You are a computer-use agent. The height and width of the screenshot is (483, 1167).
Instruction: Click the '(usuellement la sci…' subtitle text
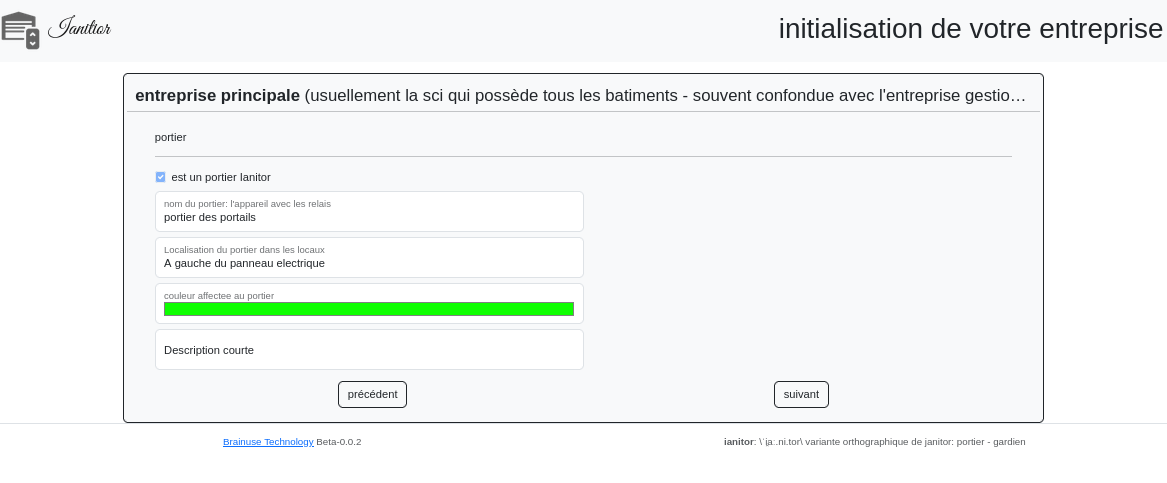pos(665,96)
